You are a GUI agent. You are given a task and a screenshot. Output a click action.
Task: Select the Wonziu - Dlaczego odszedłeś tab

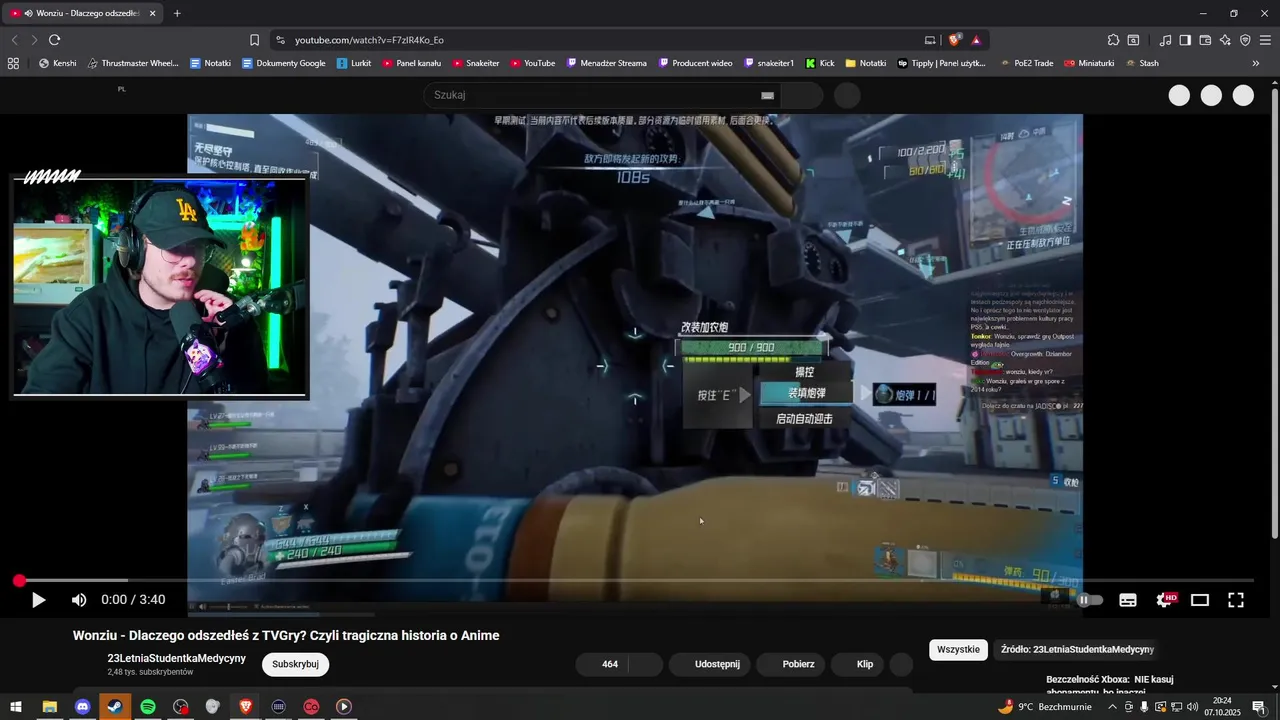tap(82, 13)
